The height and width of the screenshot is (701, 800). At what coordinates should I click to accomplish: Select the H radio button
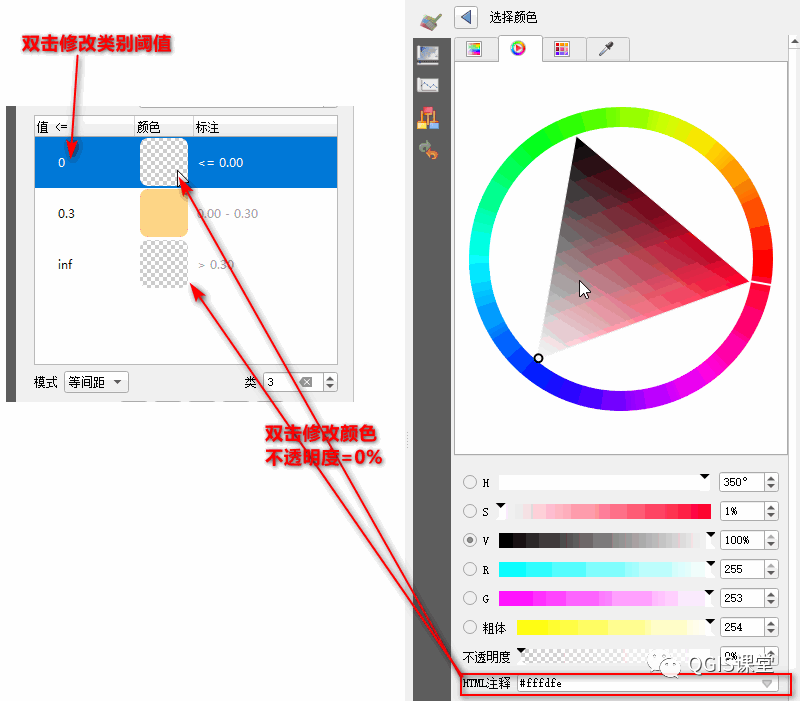click(x=469, y=482)
